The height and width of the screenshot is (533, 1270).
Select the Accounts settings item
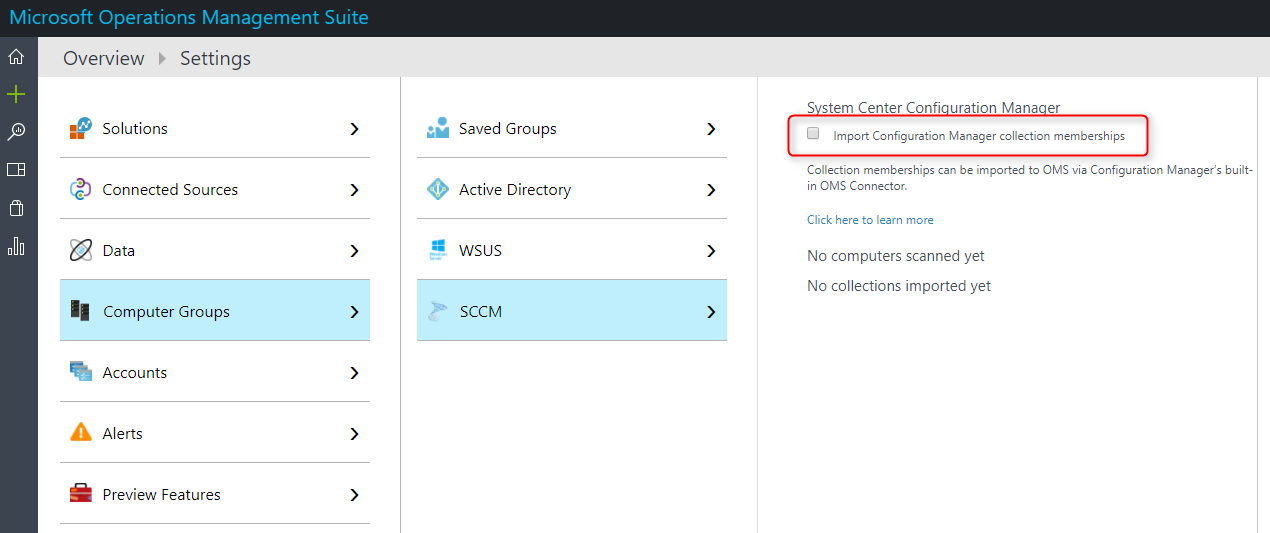(x=215, y=372)
